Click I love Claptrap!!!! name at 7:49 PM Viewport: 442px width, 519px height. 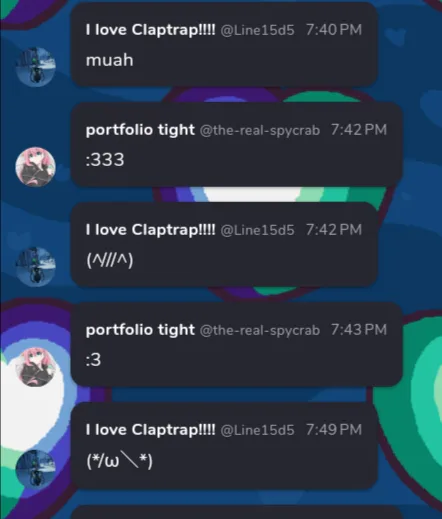[150, 430]
